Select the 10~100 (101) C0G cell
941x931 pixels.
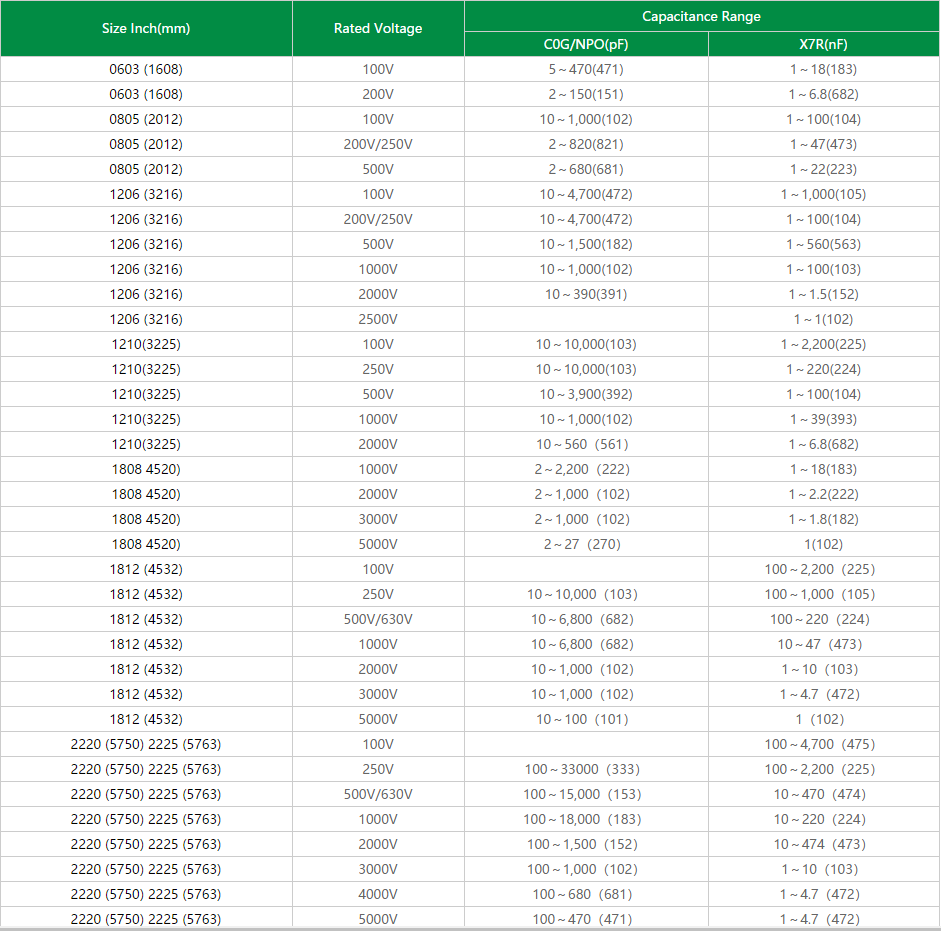pos(586,719)
